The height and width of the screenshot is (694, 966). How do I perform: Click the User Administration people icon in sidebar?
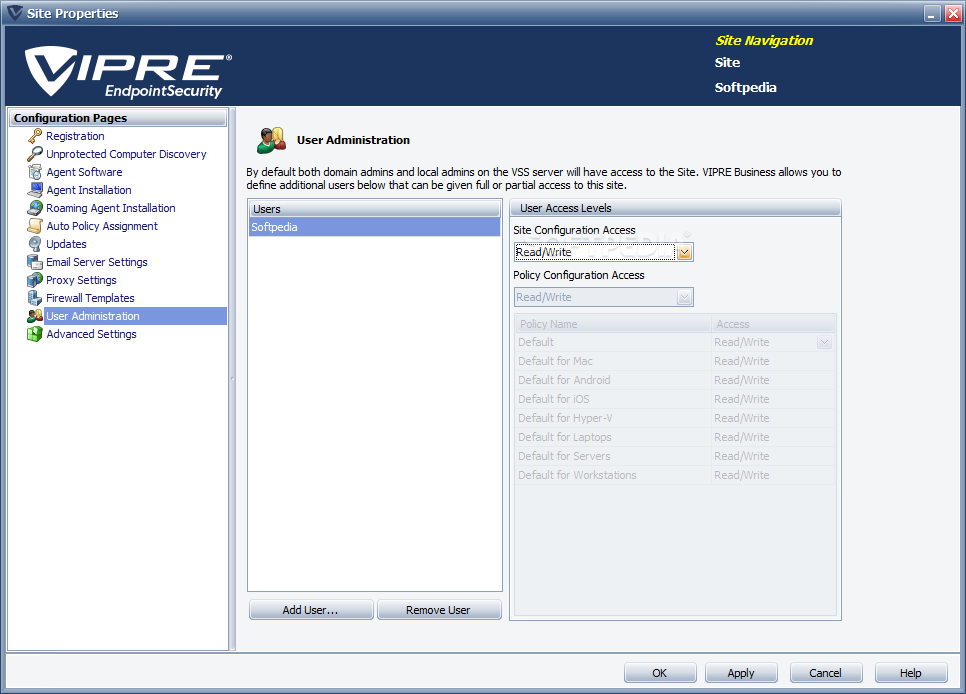pos(35,316)
